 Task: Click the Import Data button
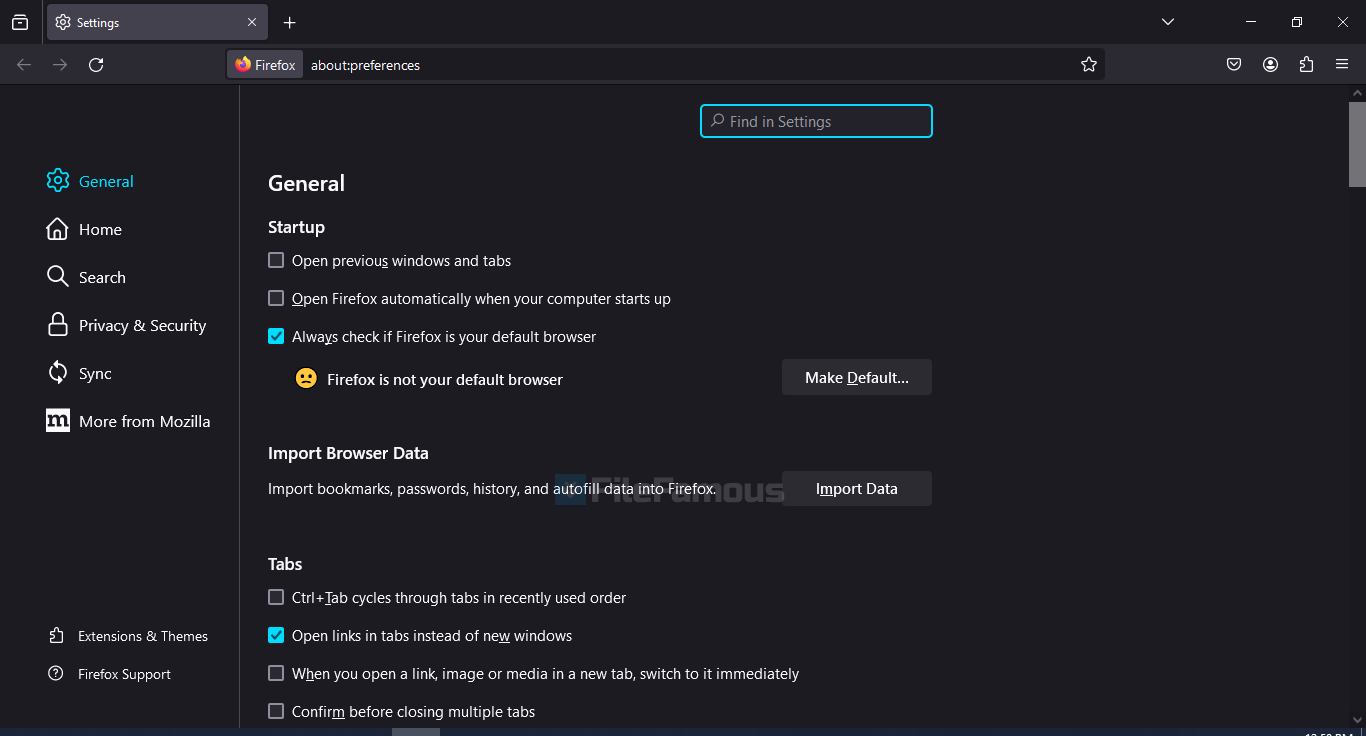(857, 488)
